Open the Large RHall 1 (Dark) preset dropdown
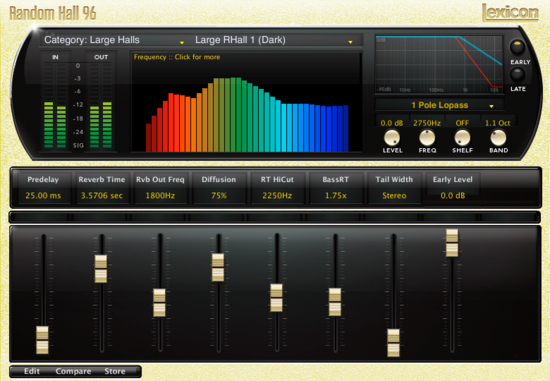The height and width of the screenshot is (381, 550). click(274, 40)
